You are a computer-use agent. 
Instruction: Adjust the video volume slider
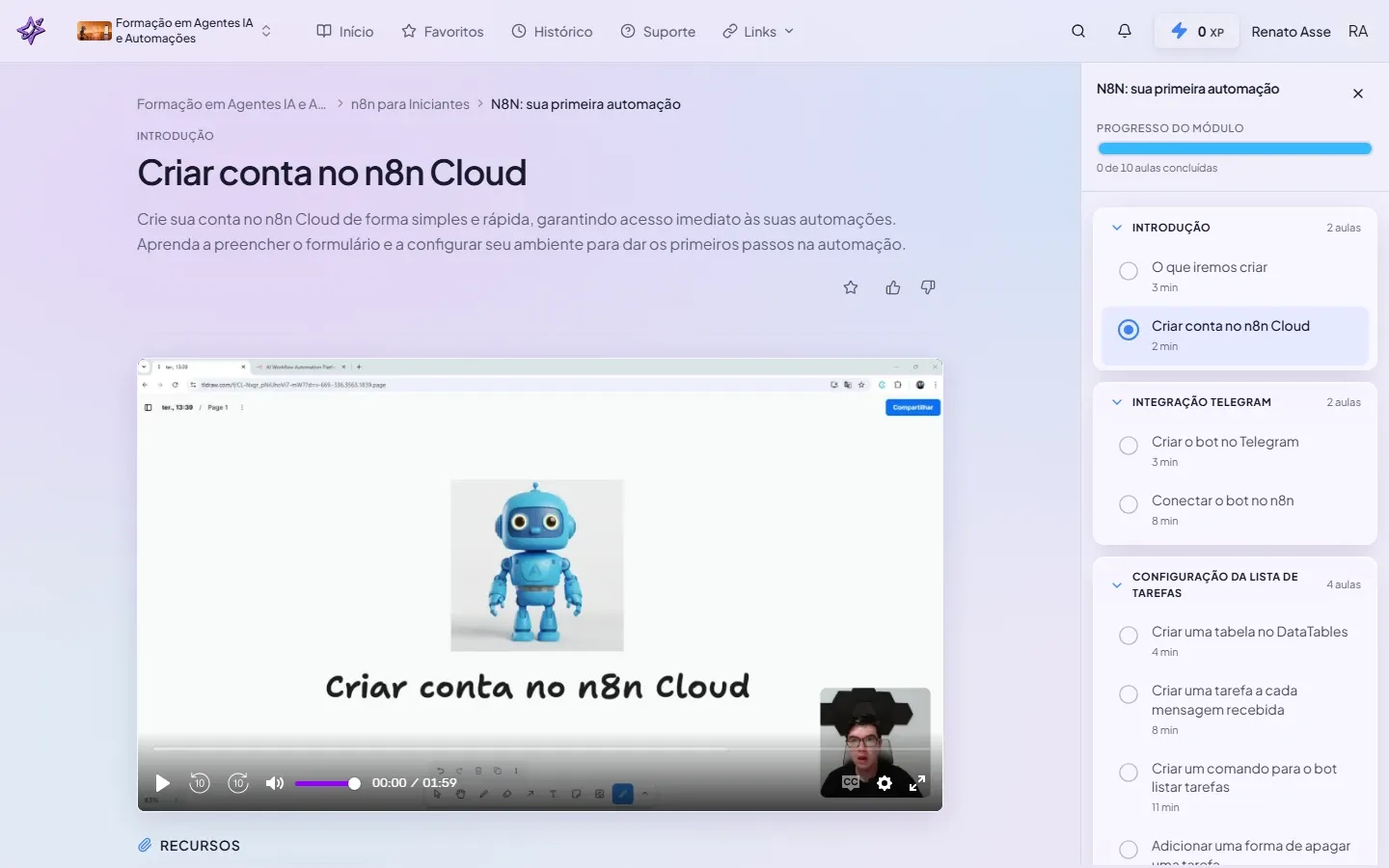pos(327,783)
